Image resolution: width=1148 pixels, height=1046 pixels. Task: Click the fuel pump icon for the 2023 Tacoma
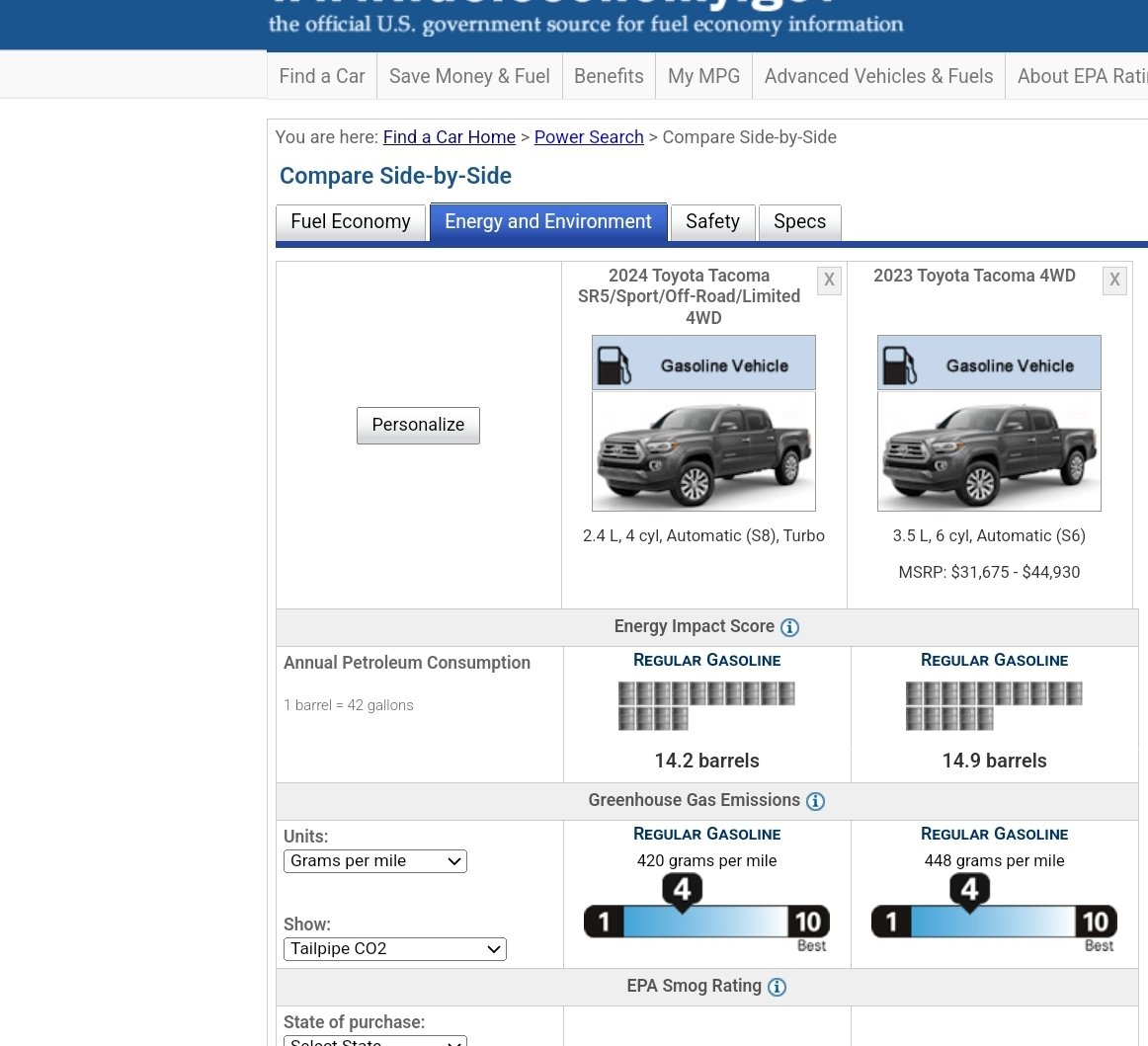coord(899,364)
